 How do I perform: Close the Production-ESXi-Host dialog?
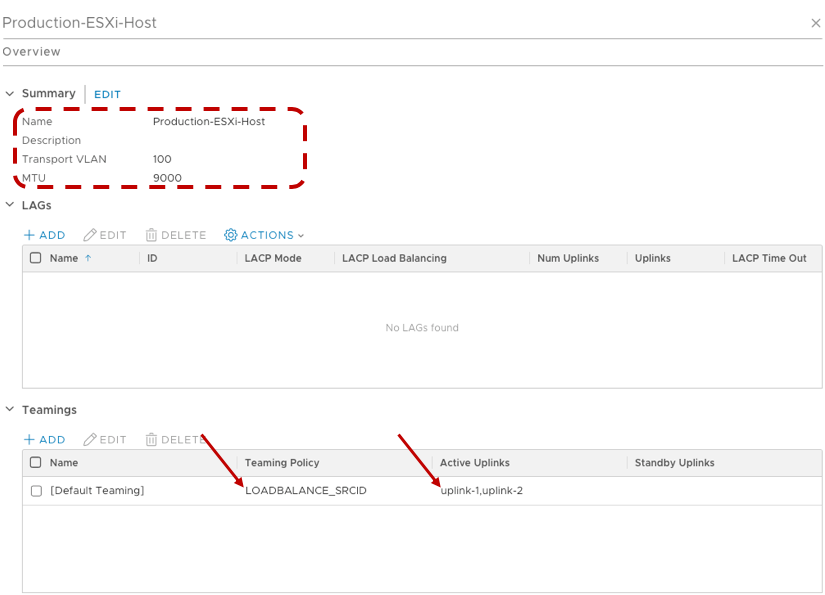[x=815, y=23]
